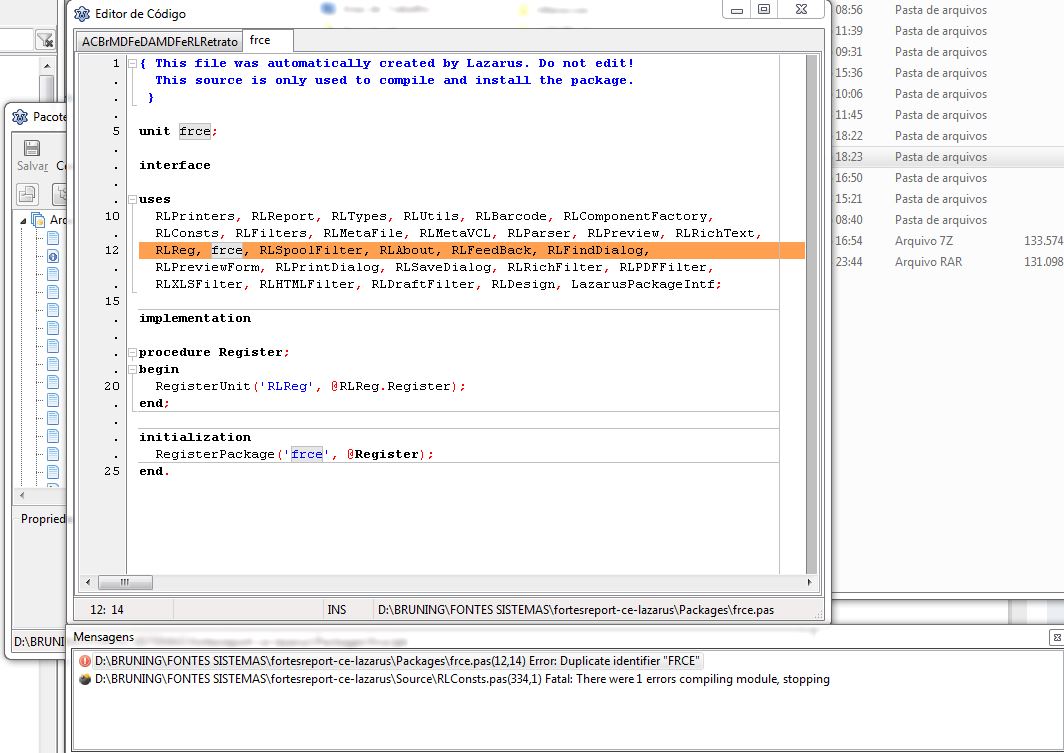Click line number 20 in the gutter
1064x753 pixels.
112,386
